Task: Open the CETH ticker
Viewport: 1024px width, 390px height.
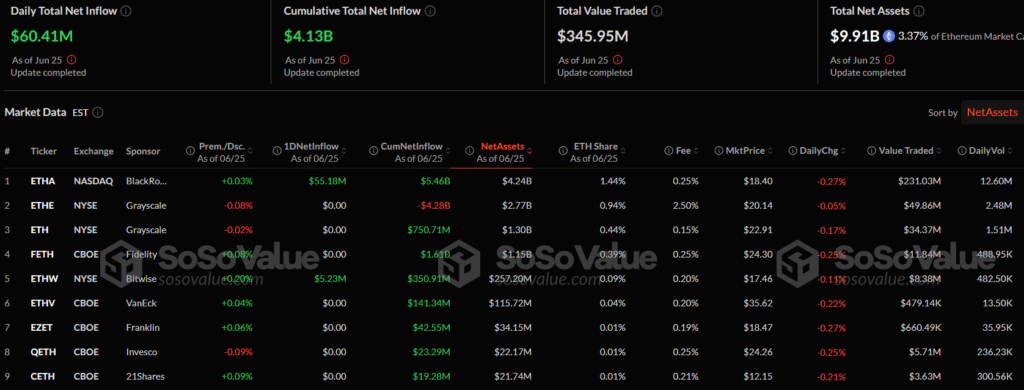Action: [42, 377]
